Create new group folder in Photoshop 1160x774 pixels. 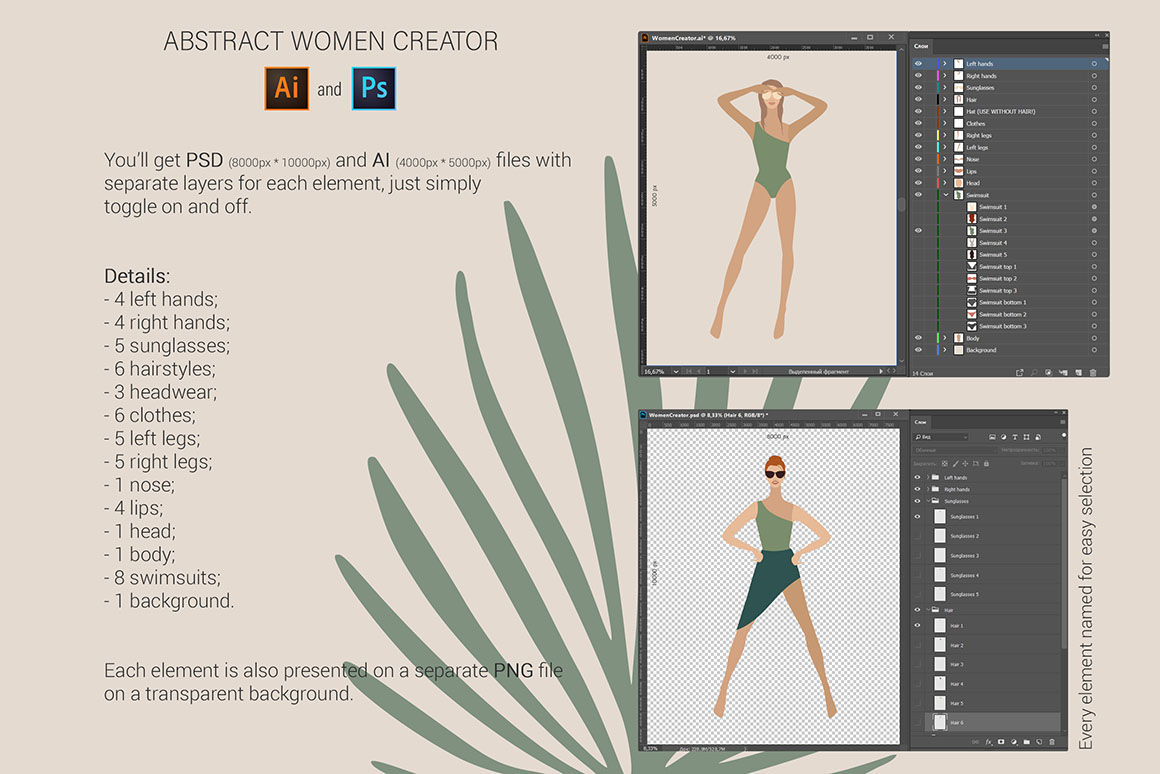1027,742
